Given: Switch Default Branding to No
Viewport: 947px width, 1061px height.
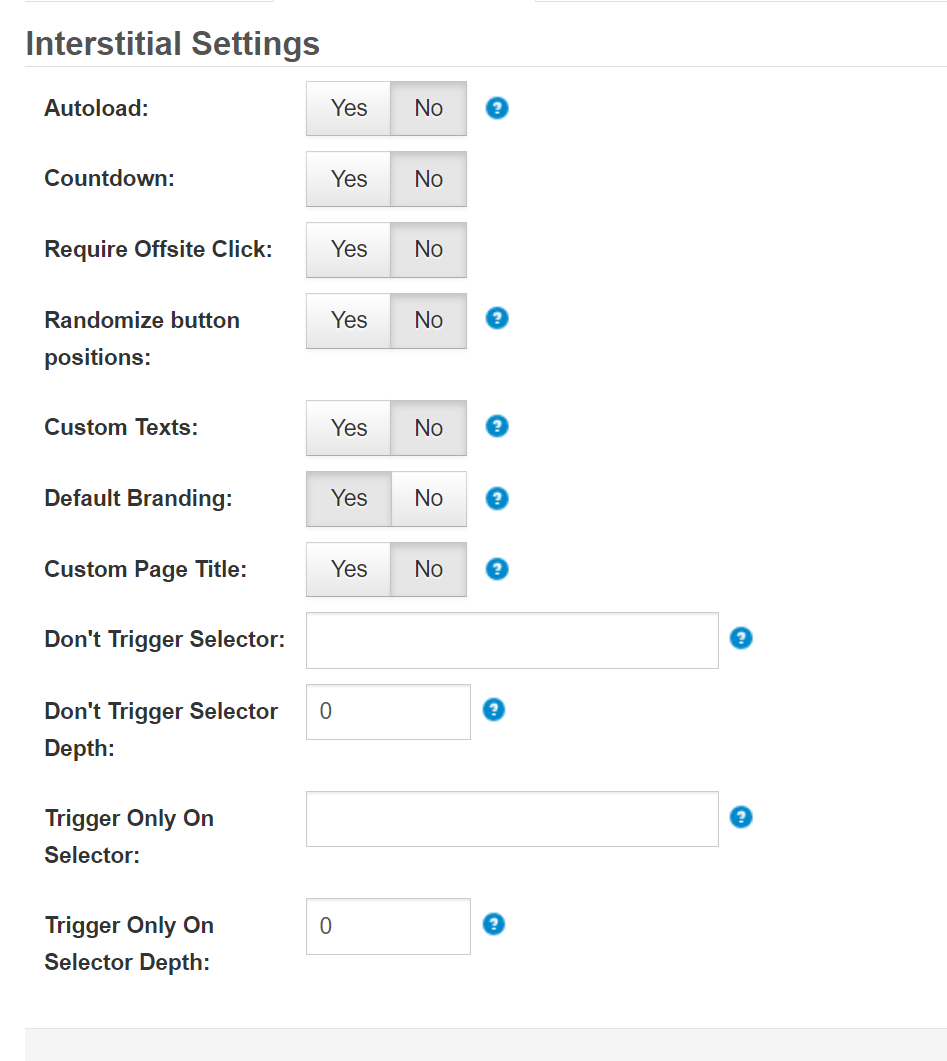Looking at the screenshot, I should coord(428,498).
